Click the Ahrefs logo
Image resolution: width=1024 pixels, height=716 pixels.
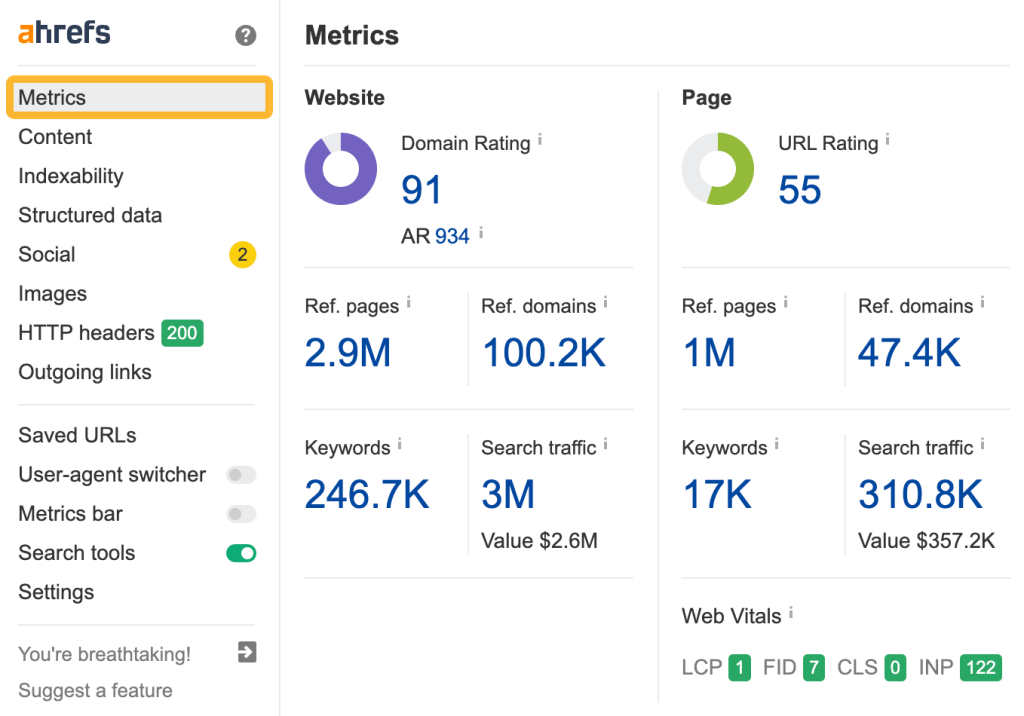coord(62,32)
